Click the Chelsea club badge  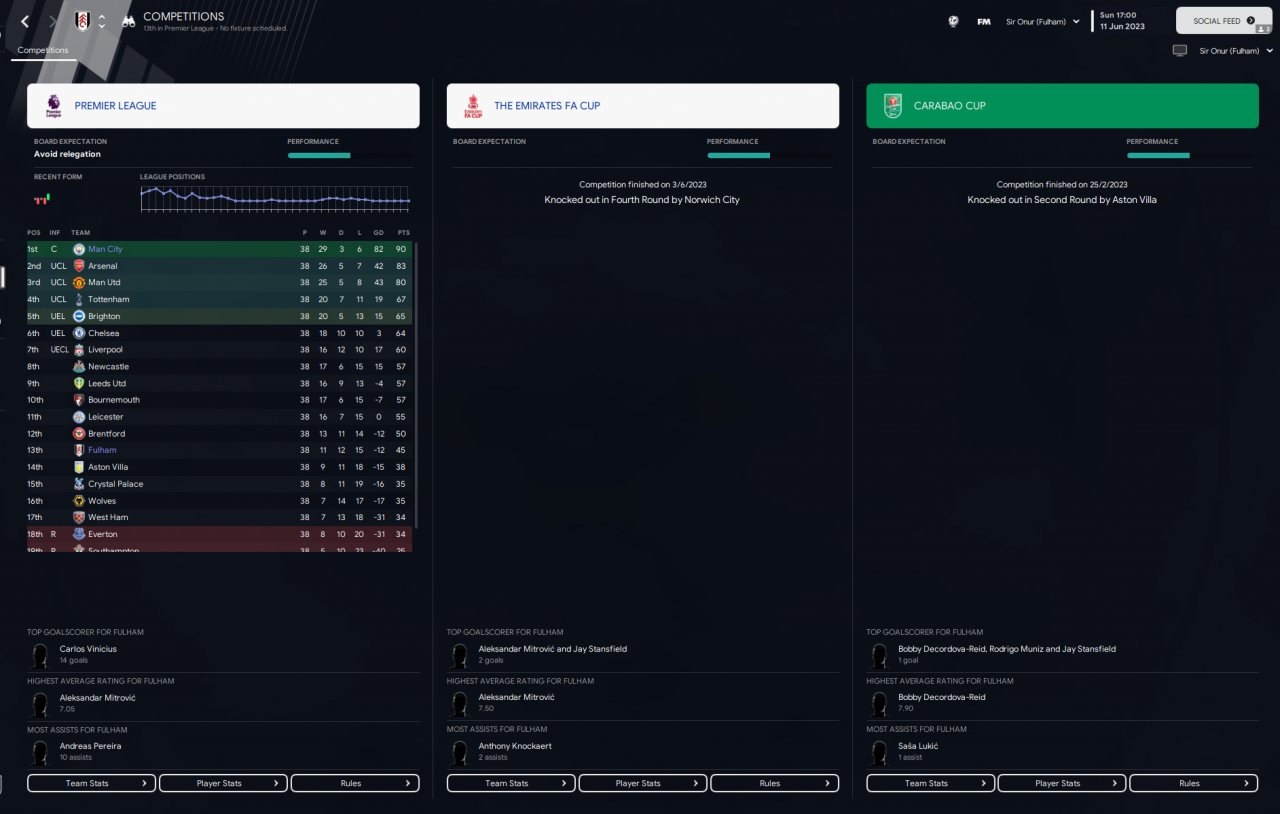tap(79, 333)
